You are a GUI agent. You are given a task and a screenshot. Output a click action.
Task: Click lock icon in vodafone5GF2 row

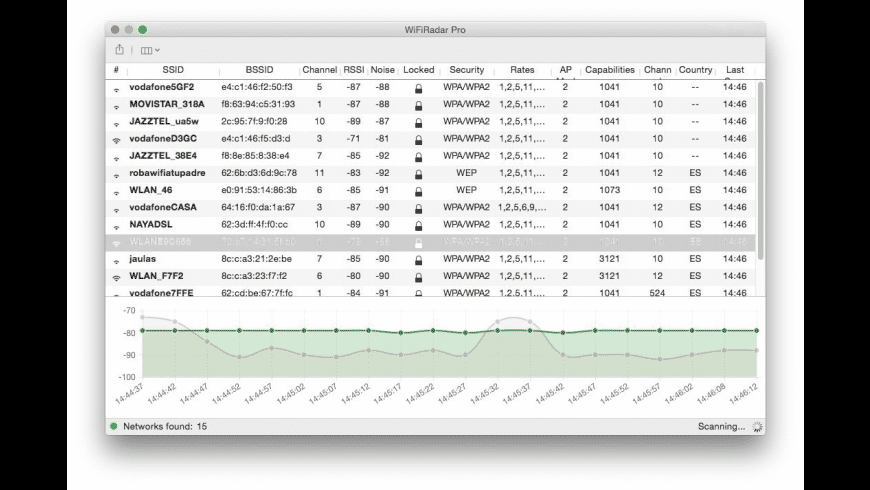(x=418, y=88)
